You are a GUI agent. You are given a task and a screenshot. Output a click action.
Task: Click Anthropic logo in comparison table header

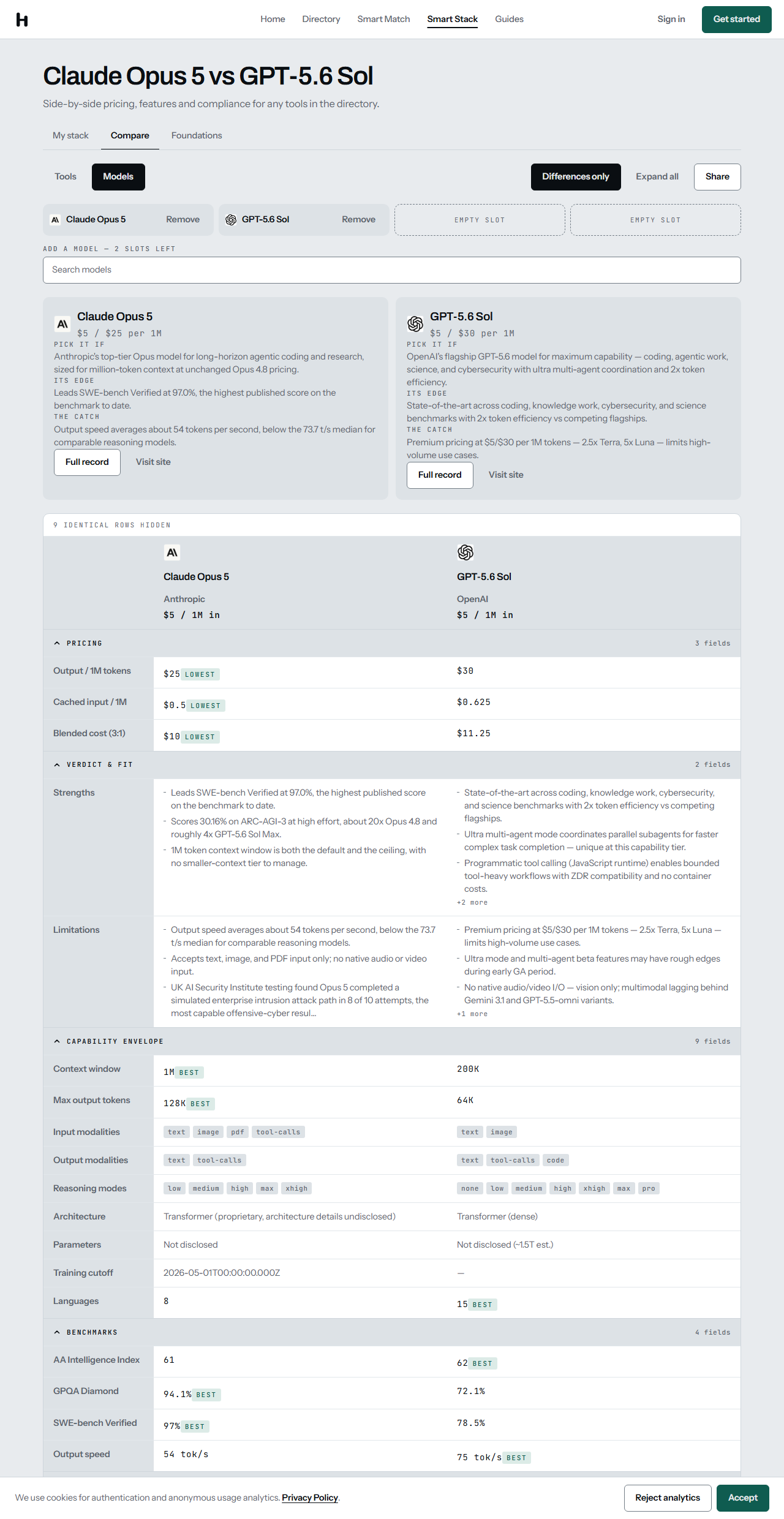point(172,552)
